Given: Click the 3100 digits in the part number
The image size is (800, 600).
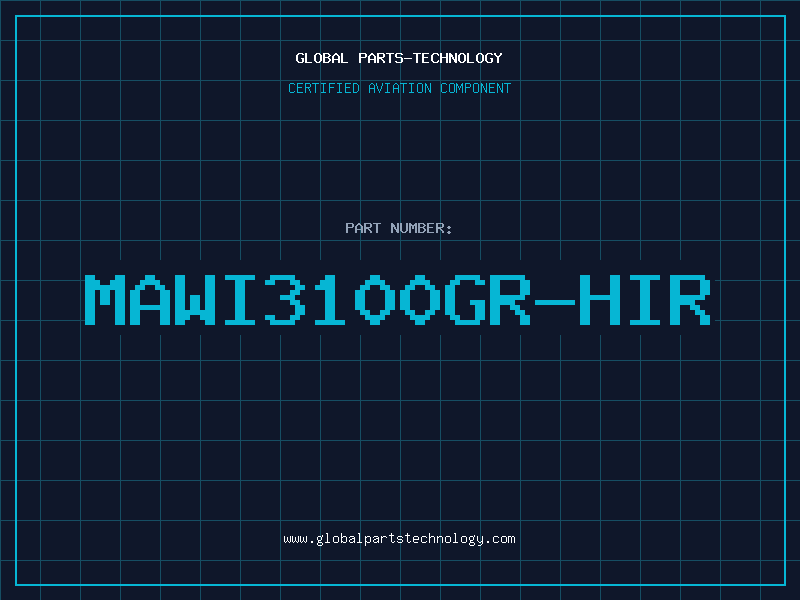Looking at the screenshot, I should pyautogui.click(x=353, y=300).
